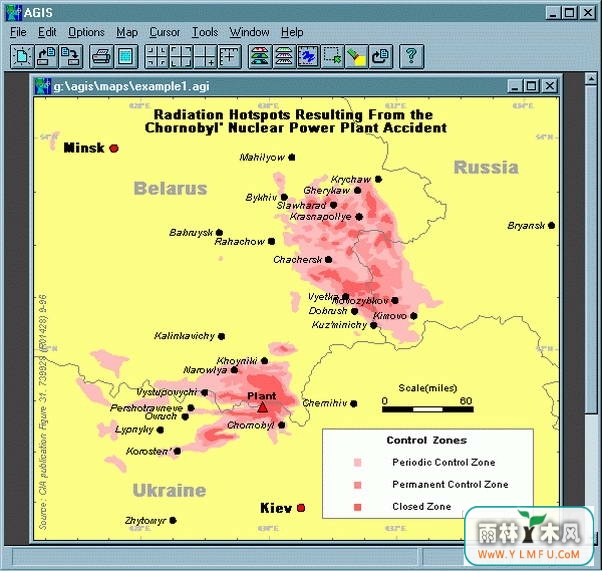Click the 'Scale(miles)' label
The image size is (602, 571).
pyautogui.click(x=428, y=388)
